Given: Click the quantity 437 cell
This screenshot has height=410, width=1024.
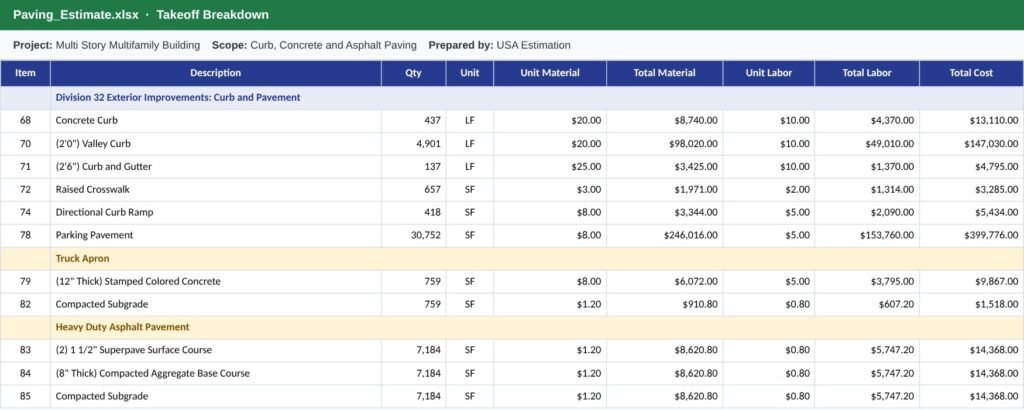Looking at the screenshot, I should pos(413,121).
